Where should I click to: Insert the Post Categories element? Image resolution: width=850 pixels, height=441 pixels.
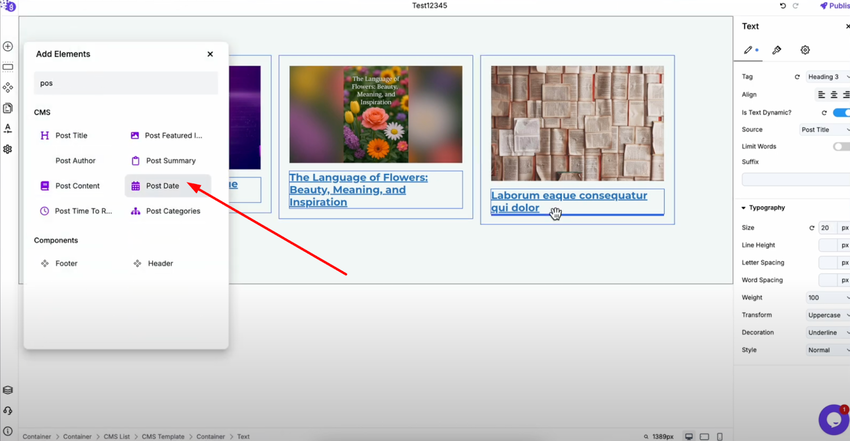[x=172, y=211]
